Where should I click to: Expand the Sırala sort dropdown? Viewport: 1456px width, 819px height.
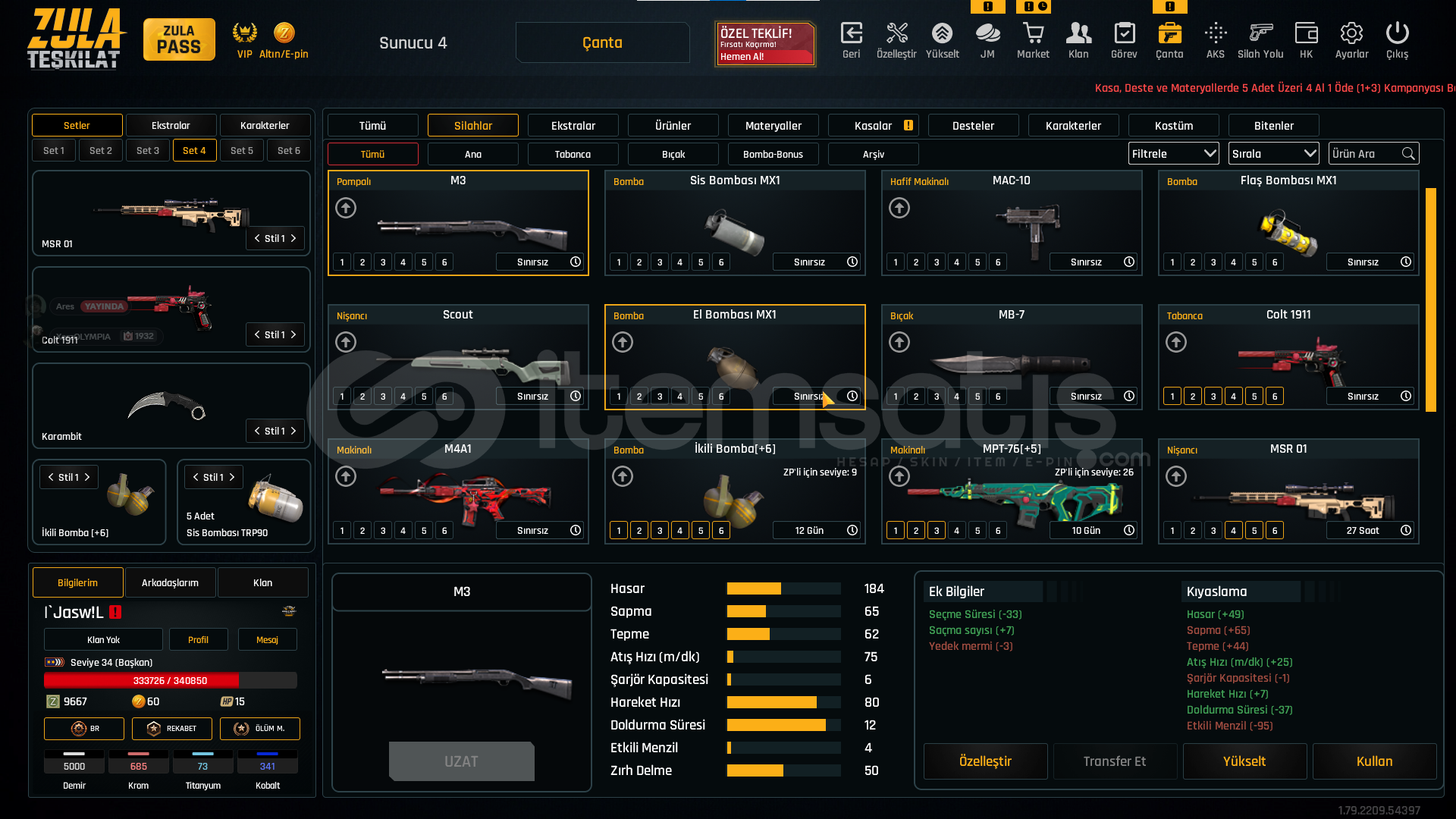(x=1273, y=154)
